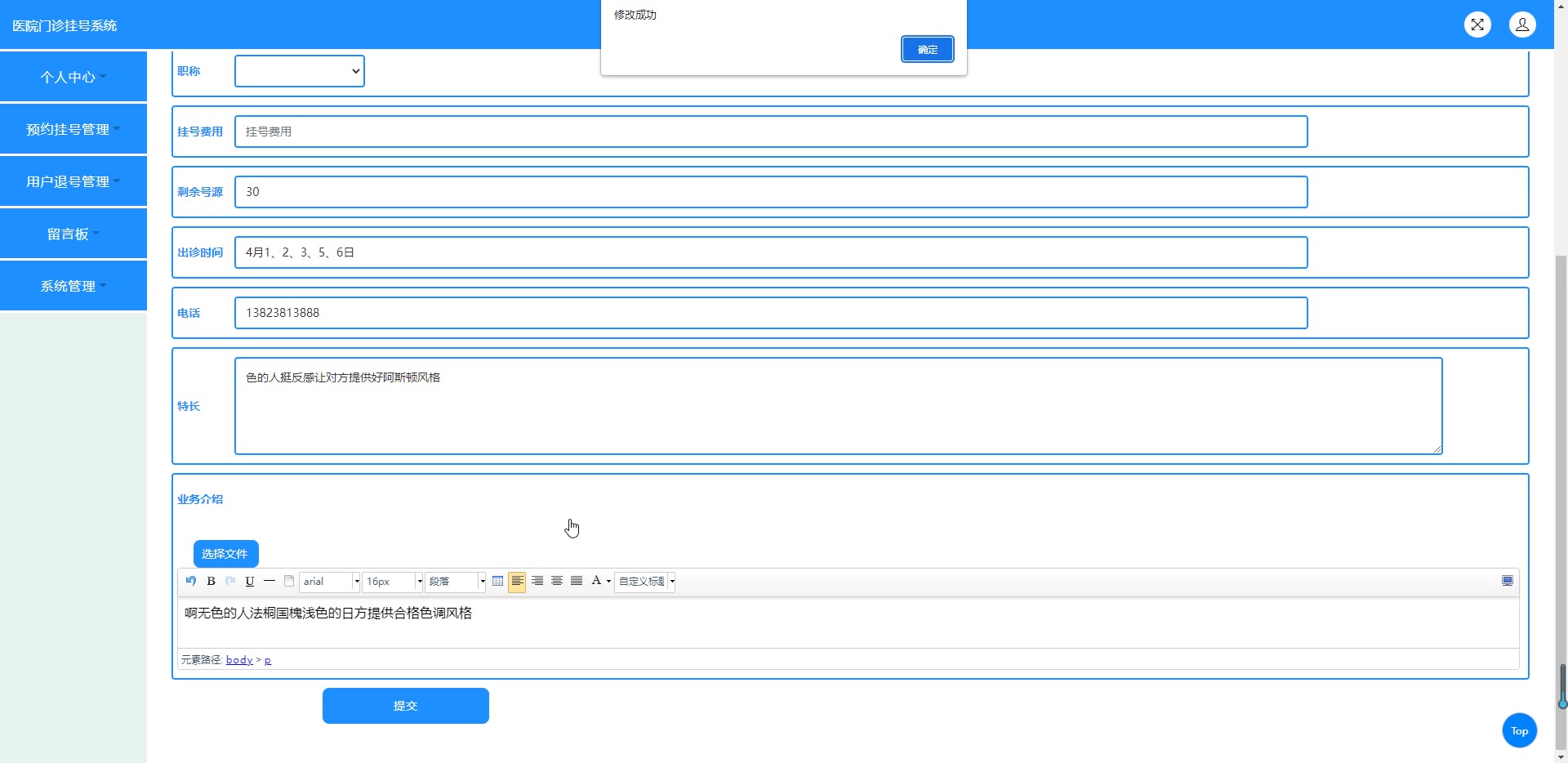The height and width of the screenshot is (763, 1568).
Task: Expand 预约挂号管理 sidebar menu
Action: [73, 129]
